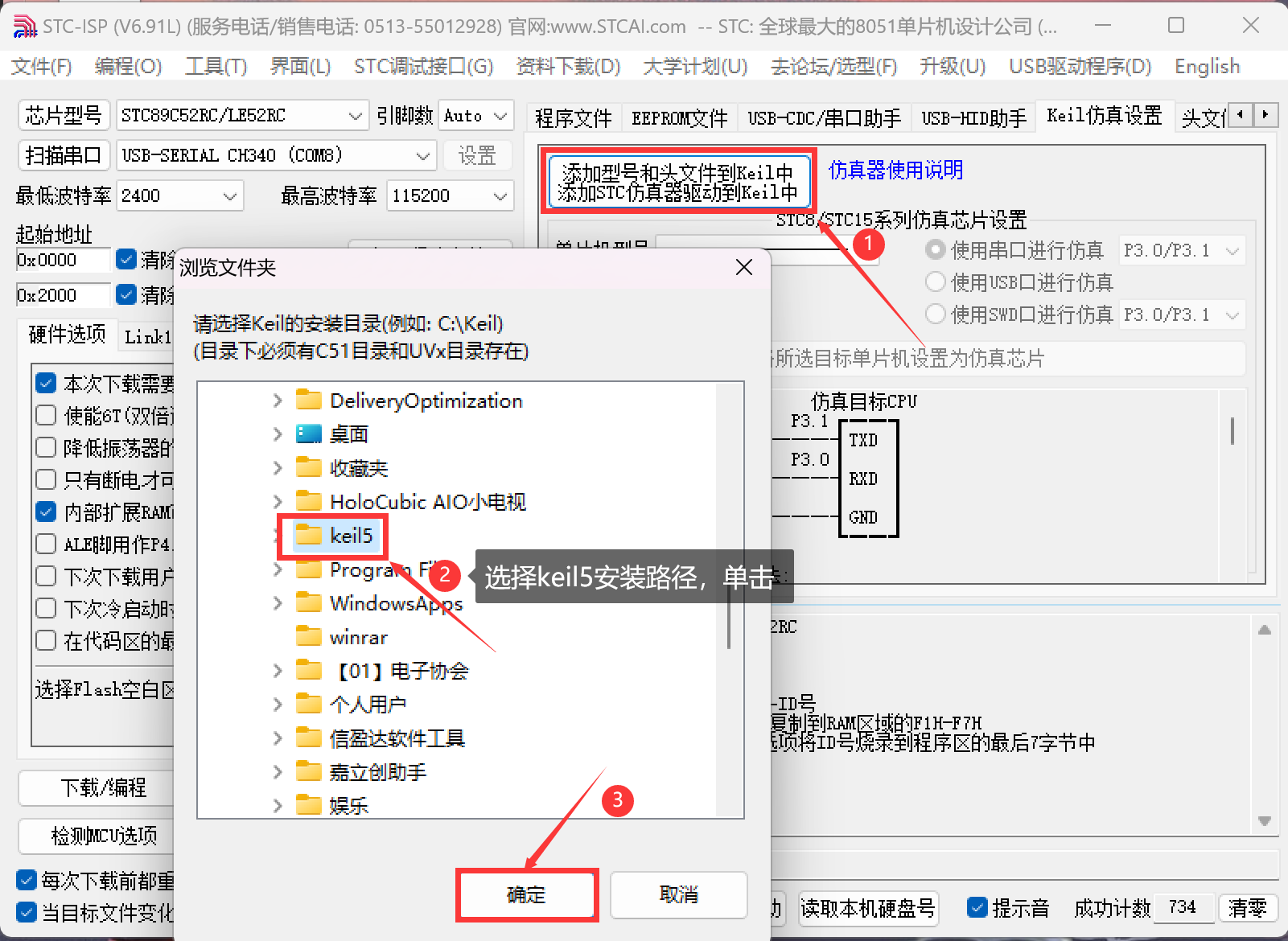The image size is (1288, 941).
Task: Click the log panel scroll-up arrow
Action: (1265, 630)
